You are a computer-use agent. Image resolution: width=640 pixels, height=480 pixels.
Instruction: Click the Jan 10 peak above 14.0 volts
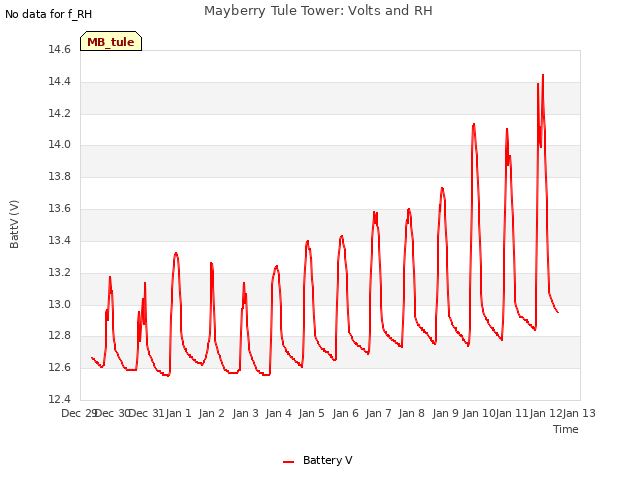click(x=474, y=124)
